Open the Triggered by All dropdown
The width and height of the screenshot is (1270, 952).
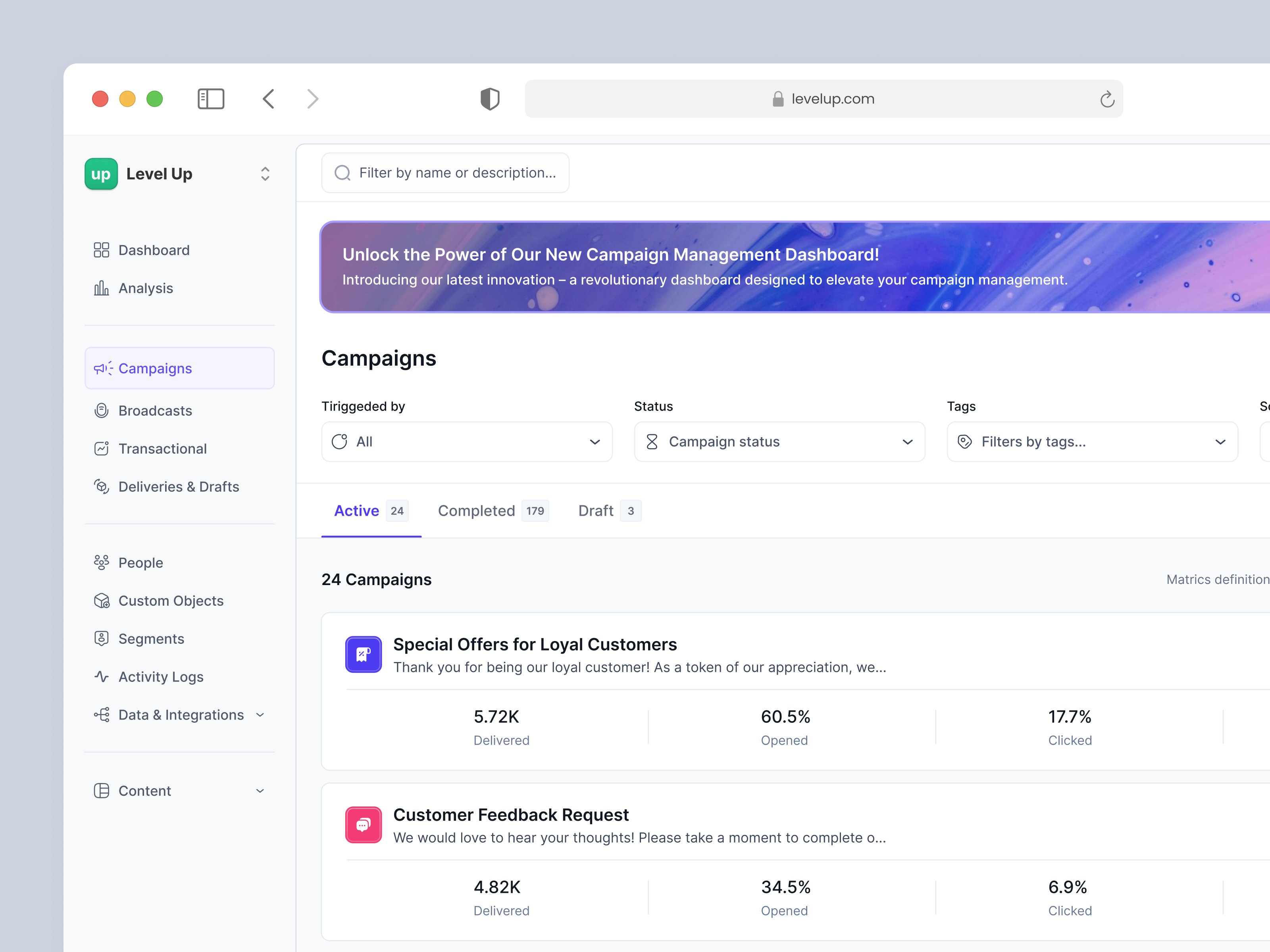pyautogui.click(x=466, y=441)
